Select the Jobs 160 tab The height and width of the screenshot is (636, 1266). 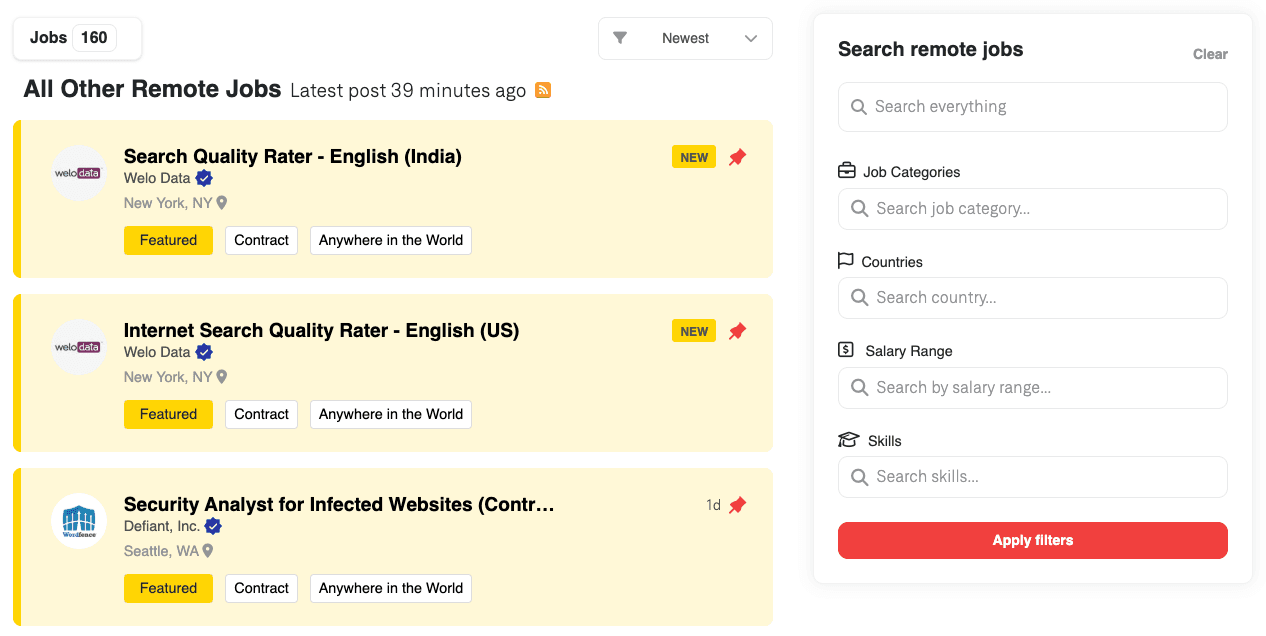point(77,38)
